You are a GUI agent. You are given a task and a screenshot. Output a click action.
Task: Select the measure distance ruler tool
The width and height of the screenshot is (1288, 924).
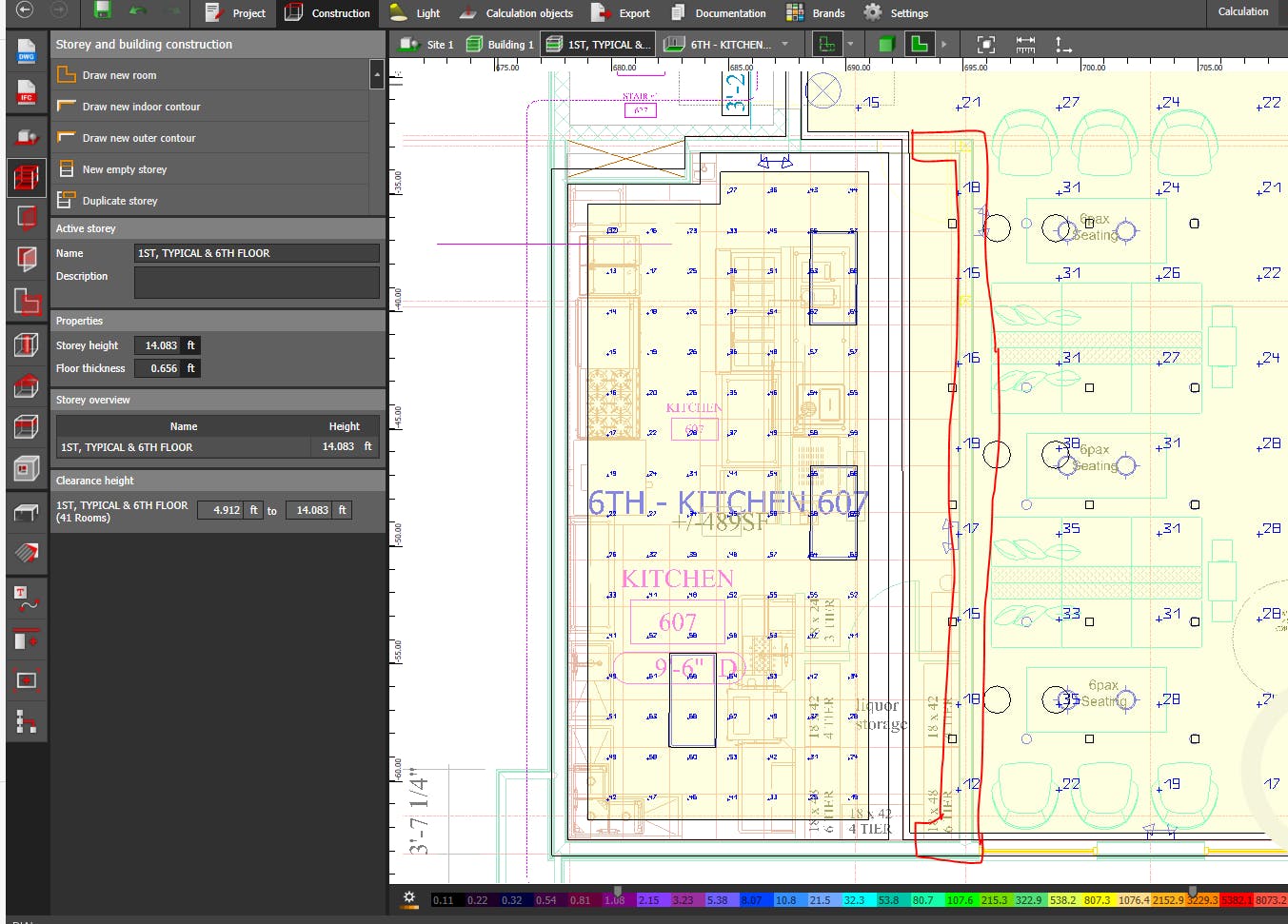pos(1025,45)
